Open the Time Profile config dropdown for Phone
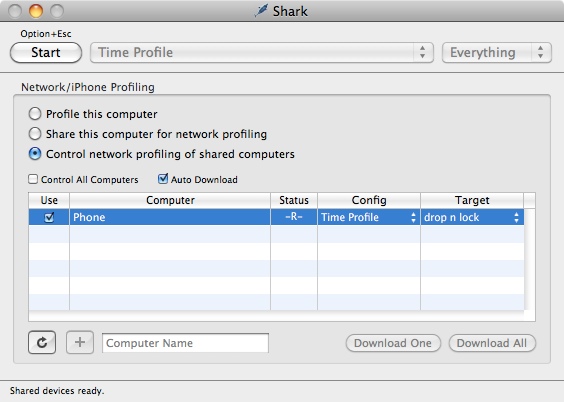The image size is (564, 402). pyautogui.click(x=369, y=217)
